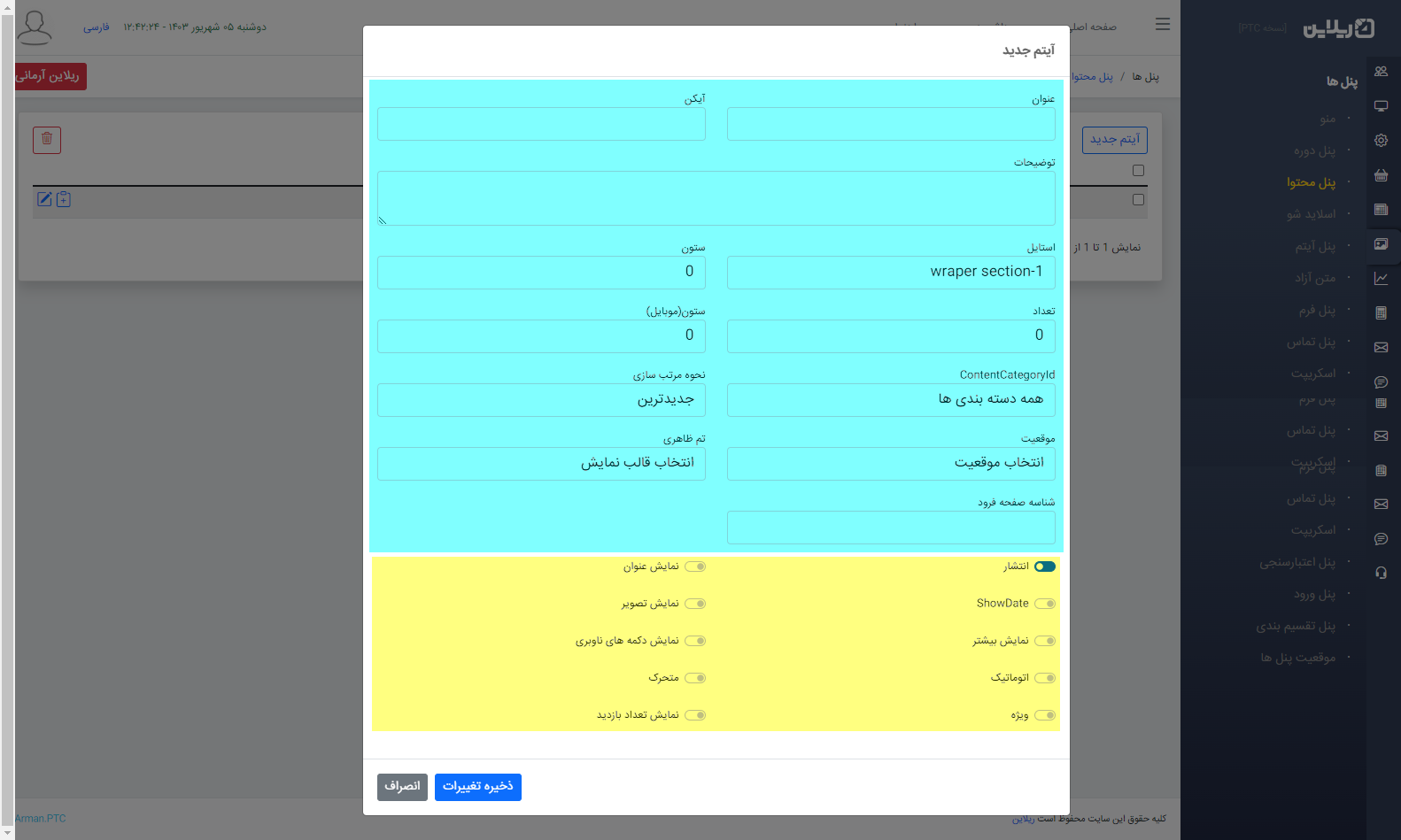
Task: Open the تم ظاهری dropdown انتخاب قالب نمایش
Action: click(x=541, y=464)
